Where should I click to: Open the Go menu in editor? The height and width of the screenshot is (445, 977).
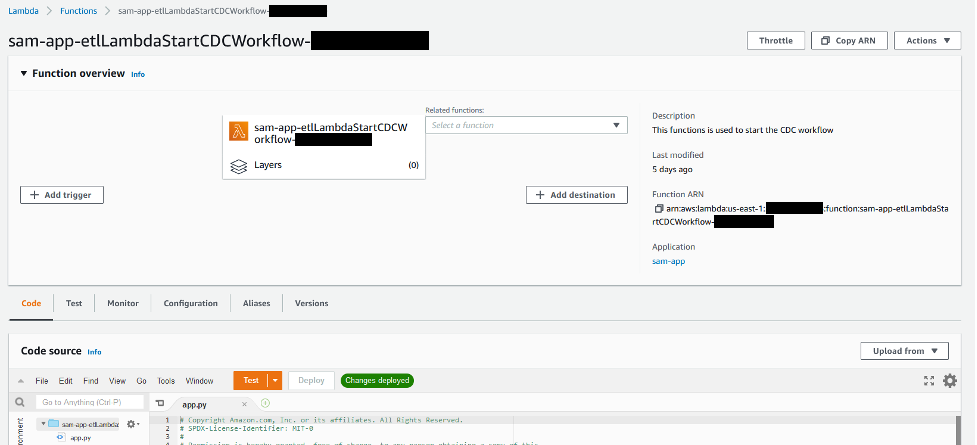141,381
